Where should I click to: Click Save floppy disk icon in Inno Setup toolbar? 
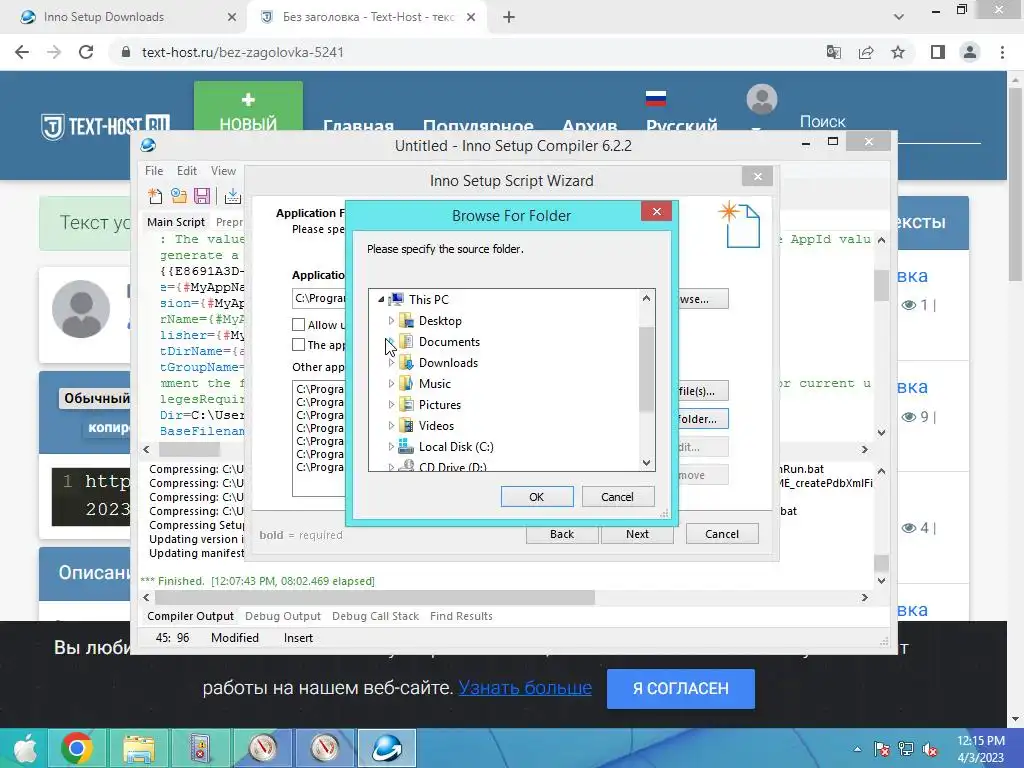[x=202, y=196]
